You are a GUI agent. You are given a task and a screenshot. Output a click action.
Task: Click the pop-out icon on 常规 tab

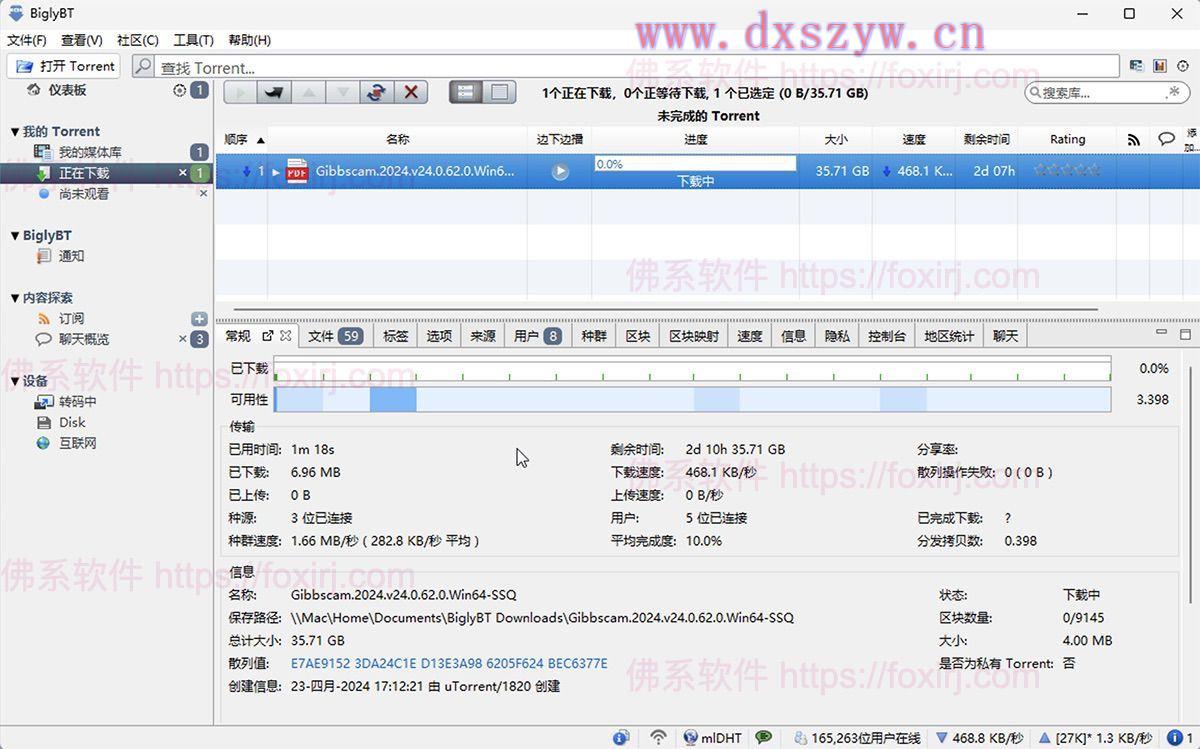pyautogui.click(x=268, y=336)
